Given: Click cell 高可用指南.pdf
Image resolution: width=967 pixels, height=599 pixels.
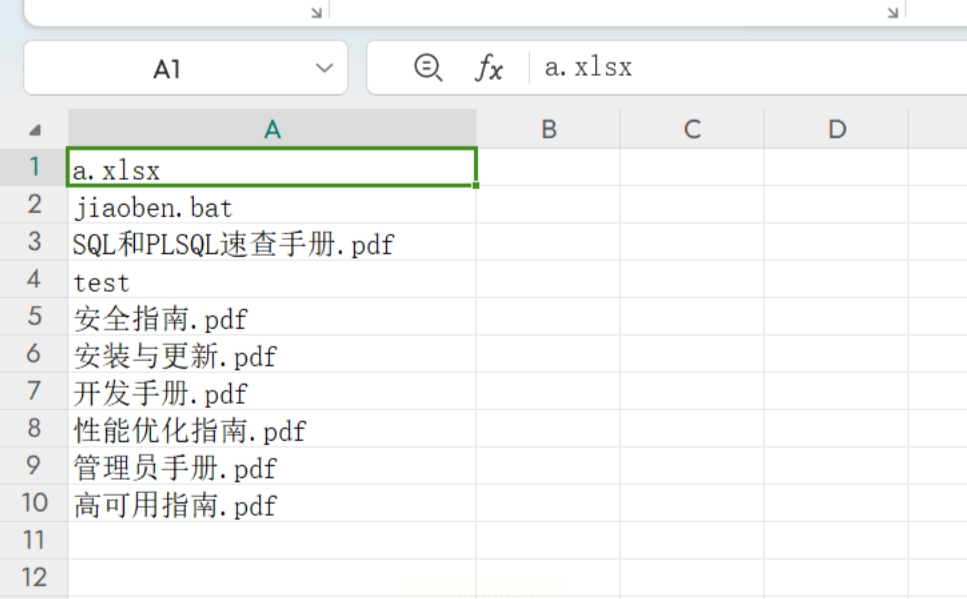Looking at the screenshot, I should pyautogui.click(x=272, y=503).
